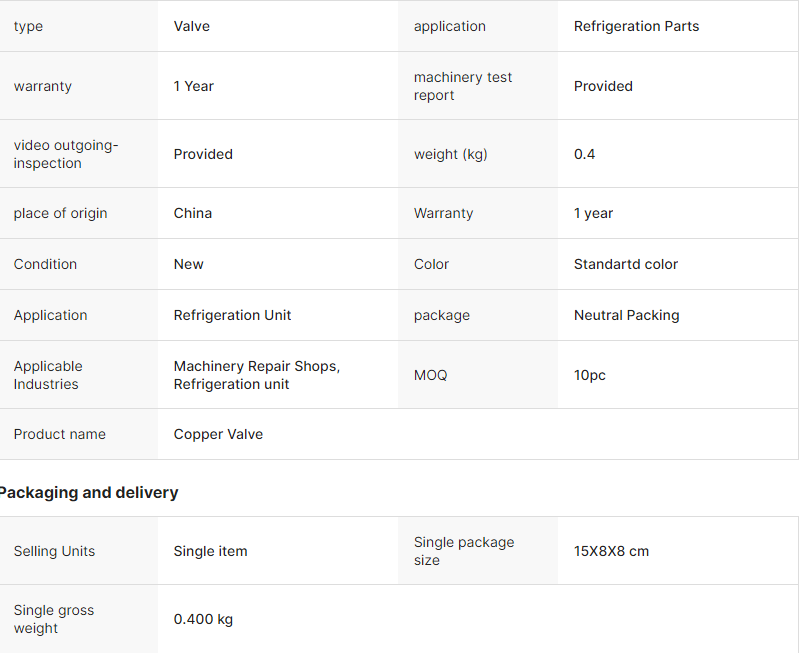Select the "Valve" type value
Viewport: 799px width, 653px height.
[x=192, y=26]
